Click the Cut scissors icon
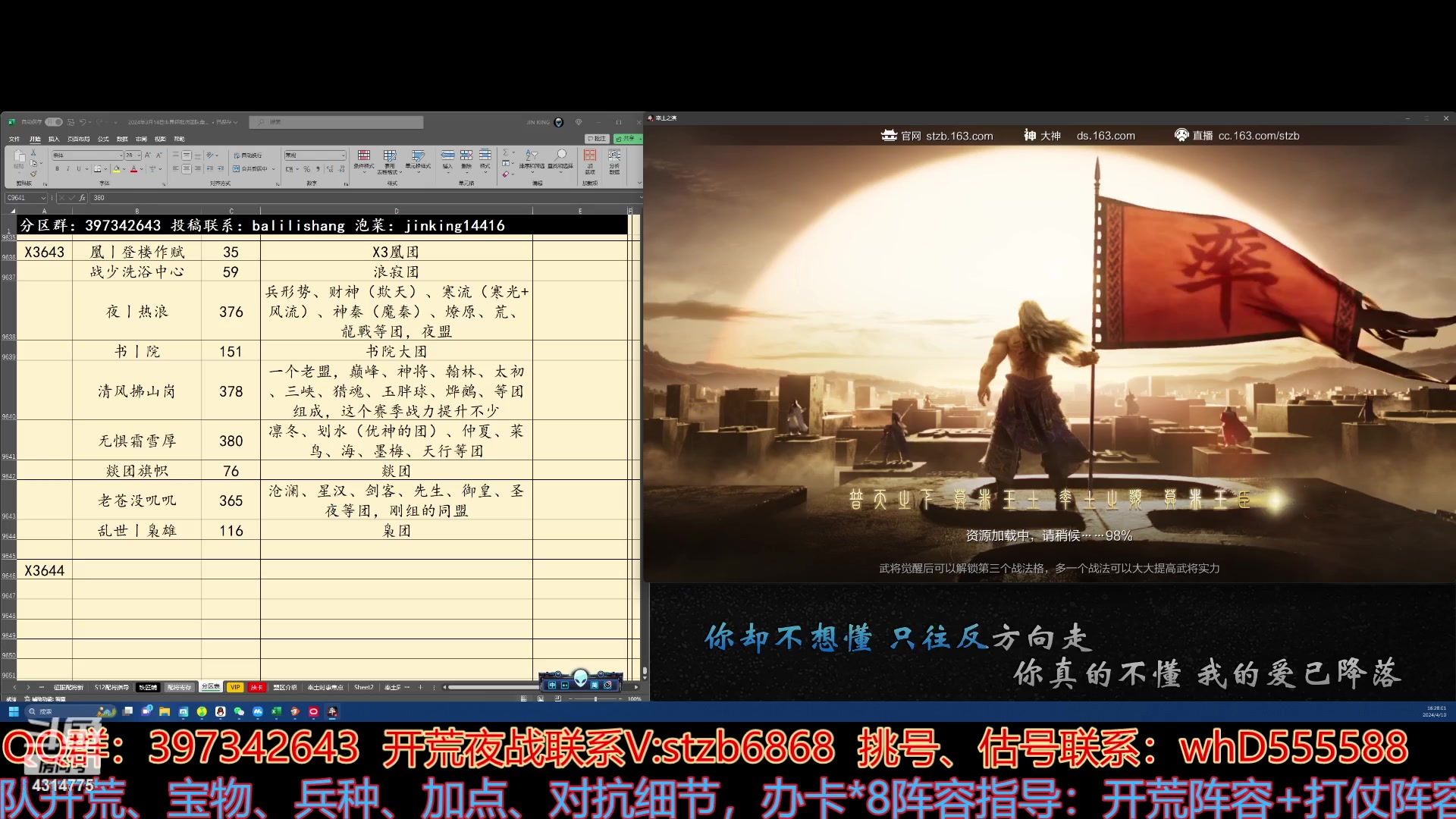Image resolution: width=1456 pixels, height=819 pixels. [33, 152]
